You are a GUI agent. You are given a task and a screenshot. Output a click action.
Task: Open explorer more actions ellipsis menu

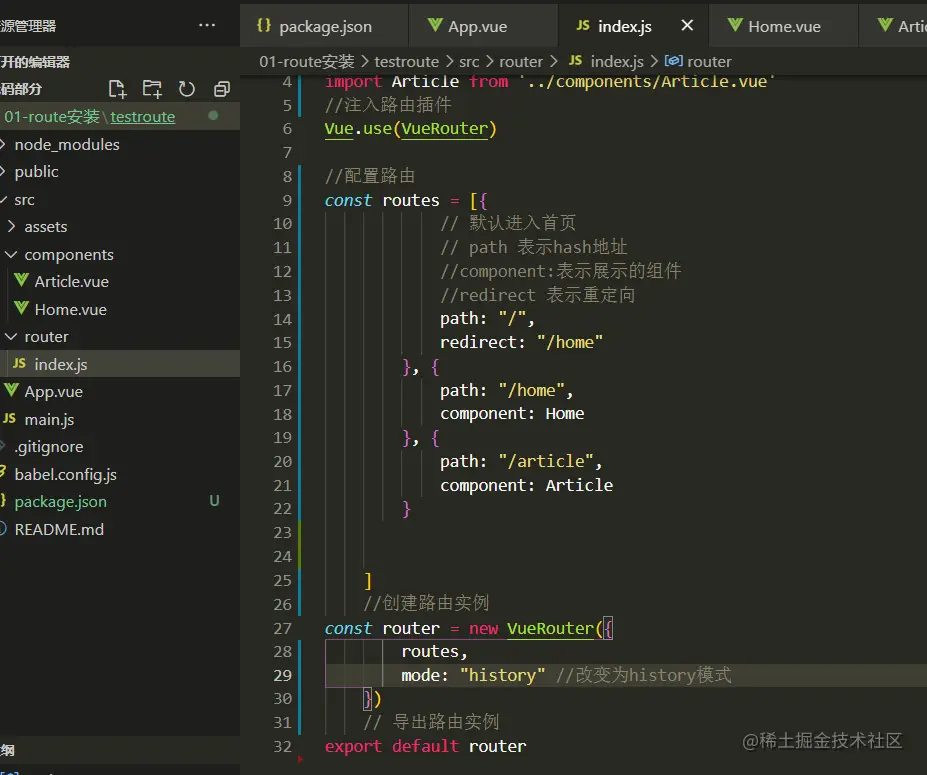coord(207,25)
